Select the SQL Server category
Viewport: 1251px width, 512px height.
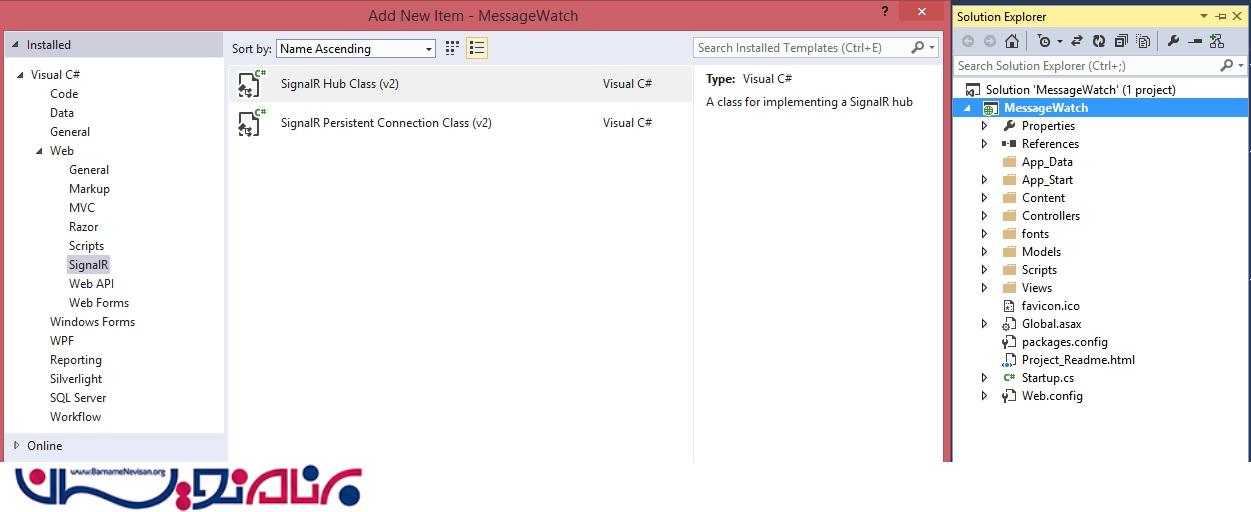click(x=78, y=398)
